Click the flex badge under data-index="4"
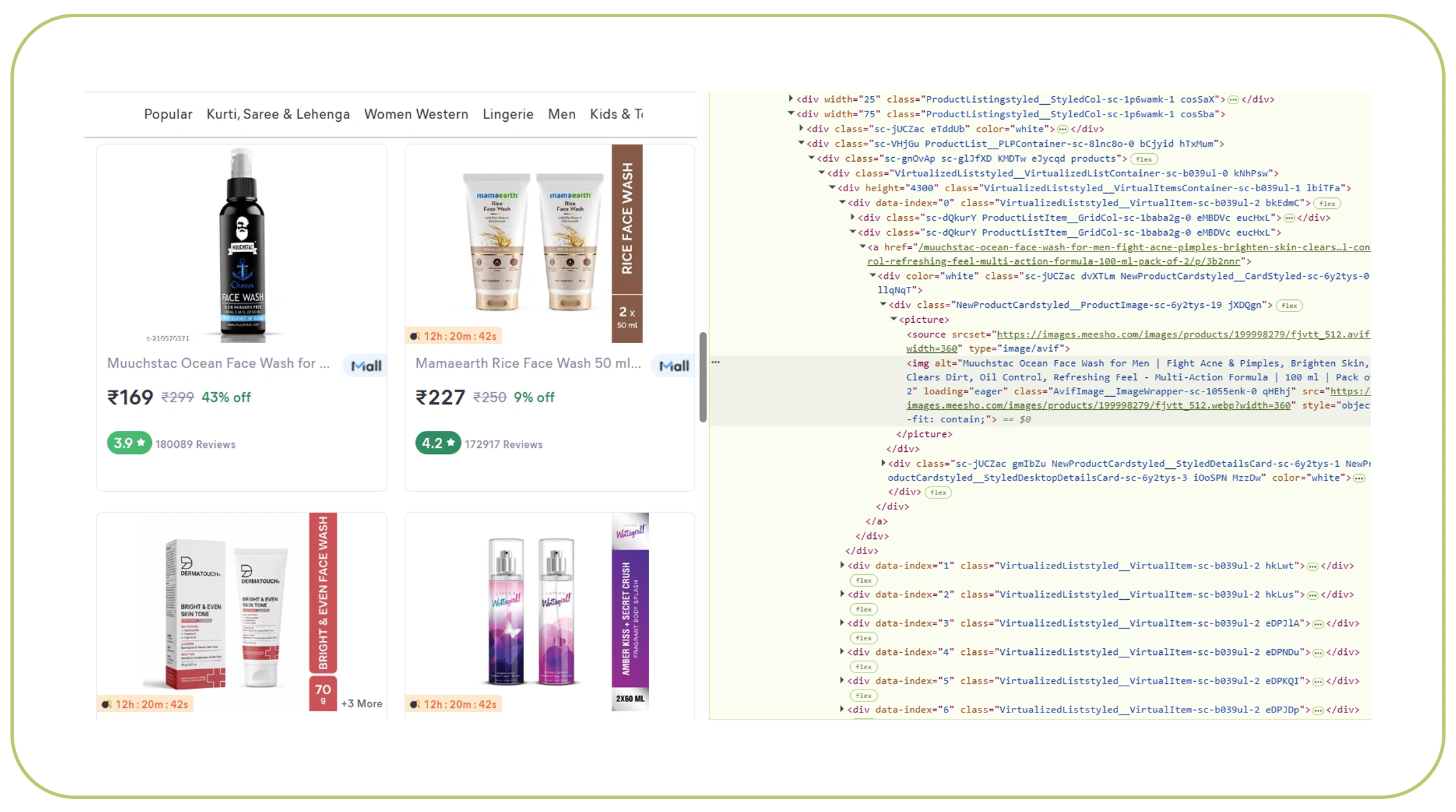This screenshot has height=812, width=1456. coord(864,667)
